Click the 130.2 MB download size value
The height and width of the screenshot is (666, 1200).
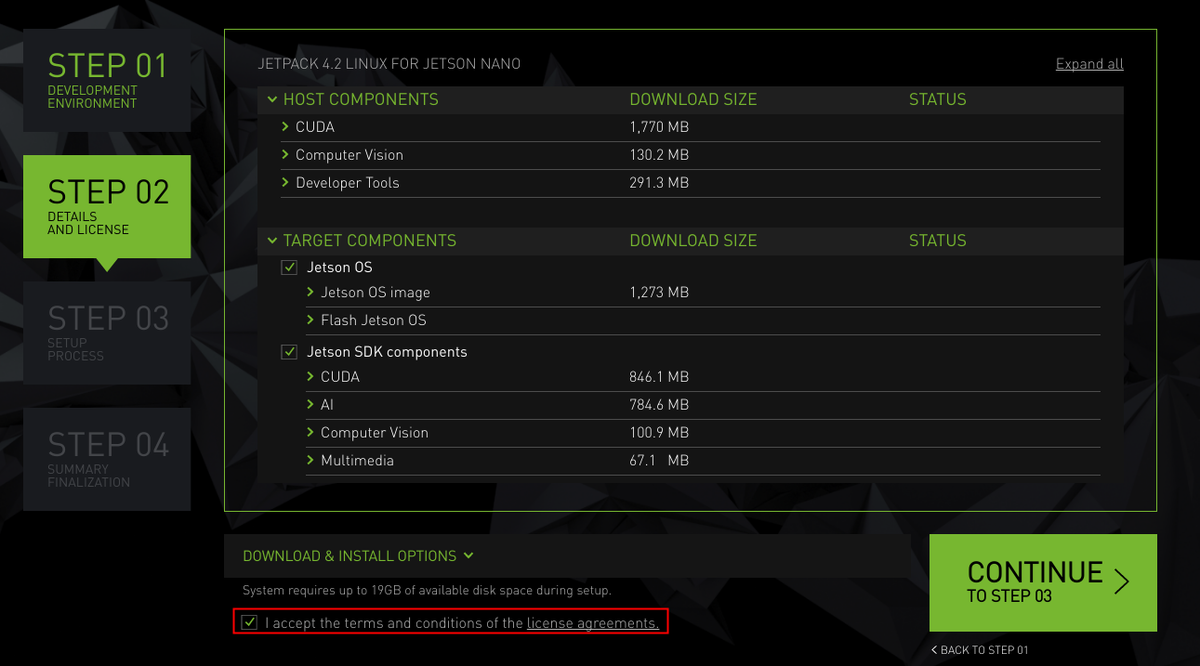tap(659, 155)
